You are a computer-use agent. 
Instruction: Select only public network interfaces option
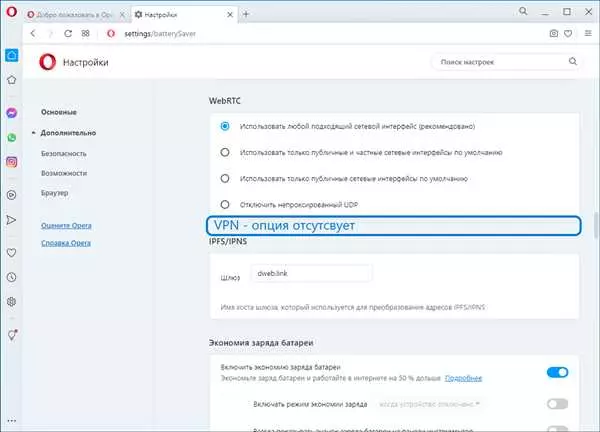click(225, 178)
